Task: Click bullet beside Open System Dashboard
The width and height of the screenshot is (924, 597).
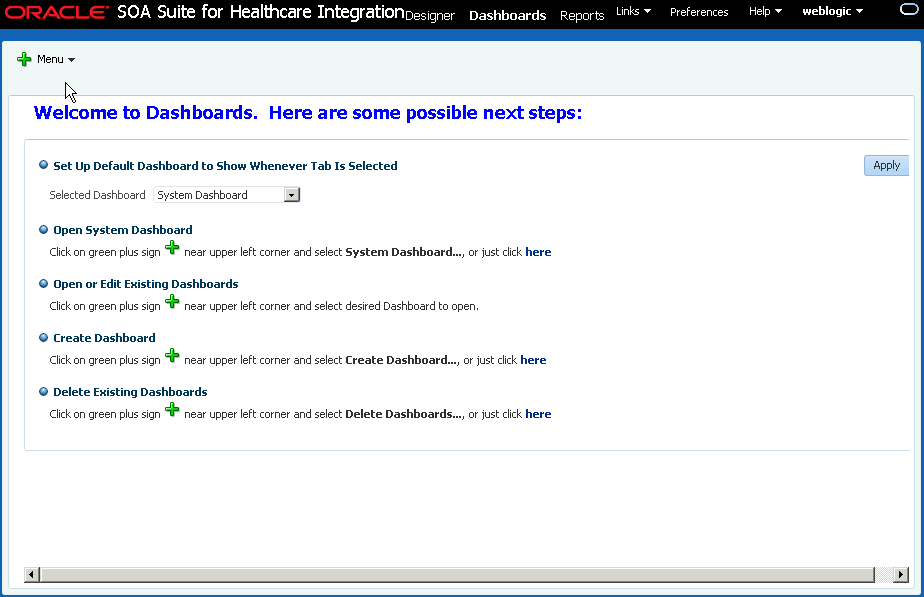Action: coord(44,229)
